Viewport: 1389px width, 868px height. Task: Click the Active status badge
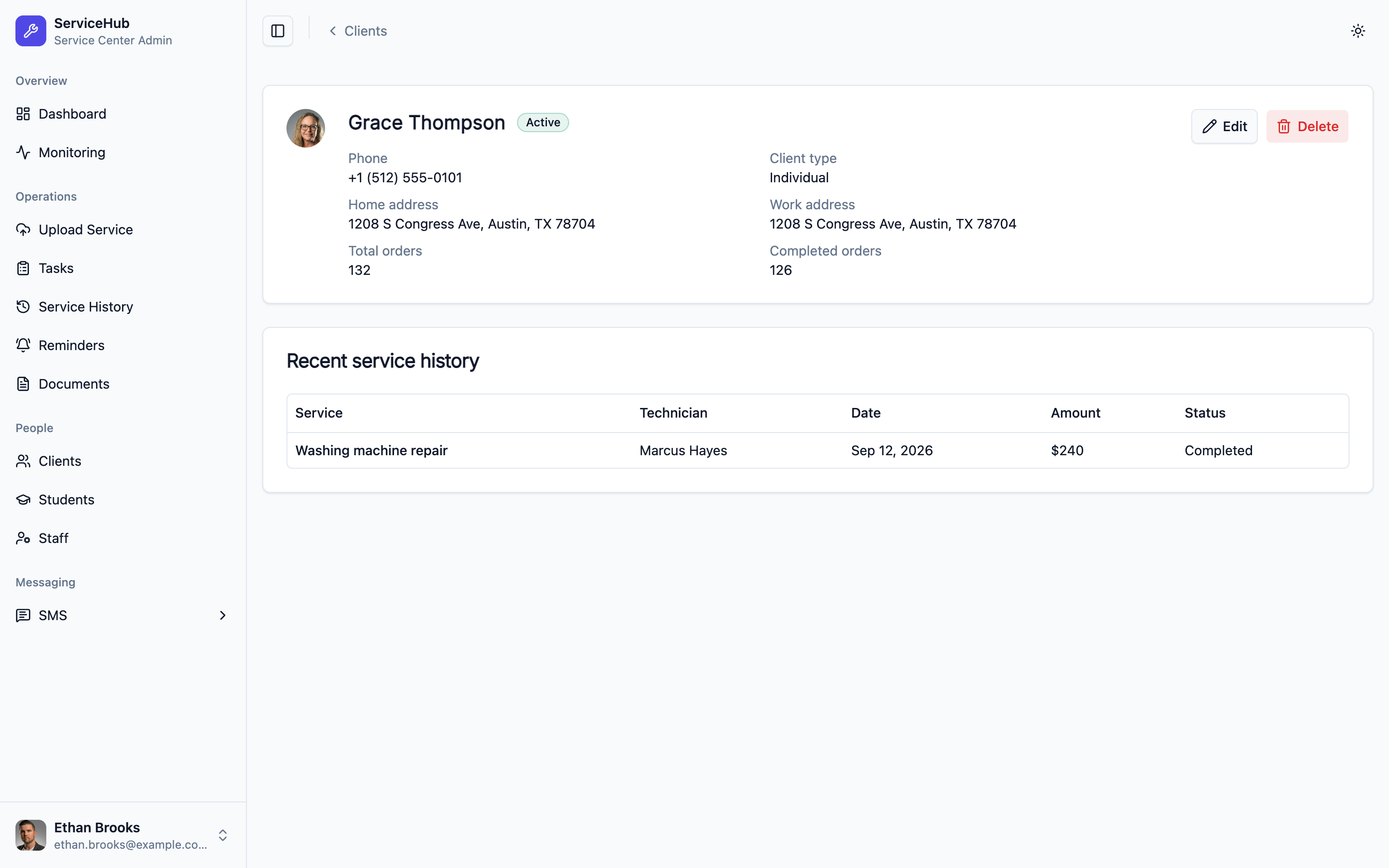tap(543, 122)
